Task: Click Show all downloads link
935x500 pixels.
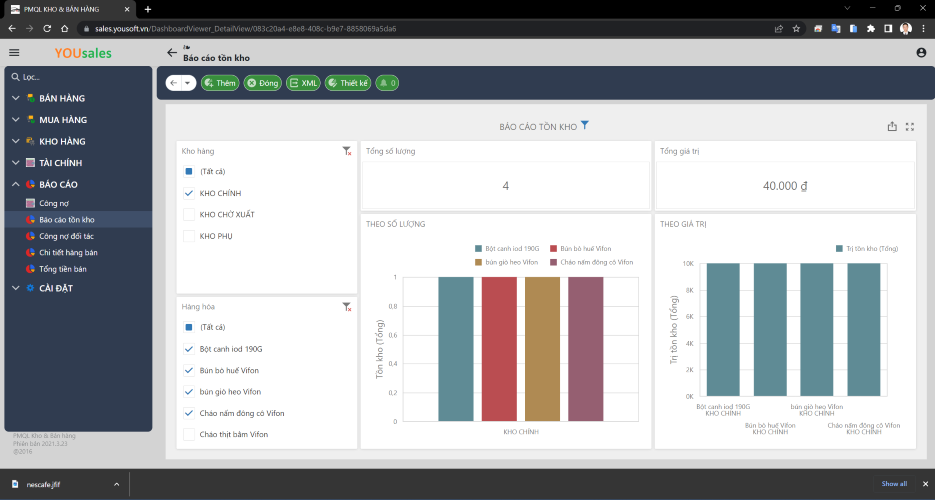Action: (894, 484)
